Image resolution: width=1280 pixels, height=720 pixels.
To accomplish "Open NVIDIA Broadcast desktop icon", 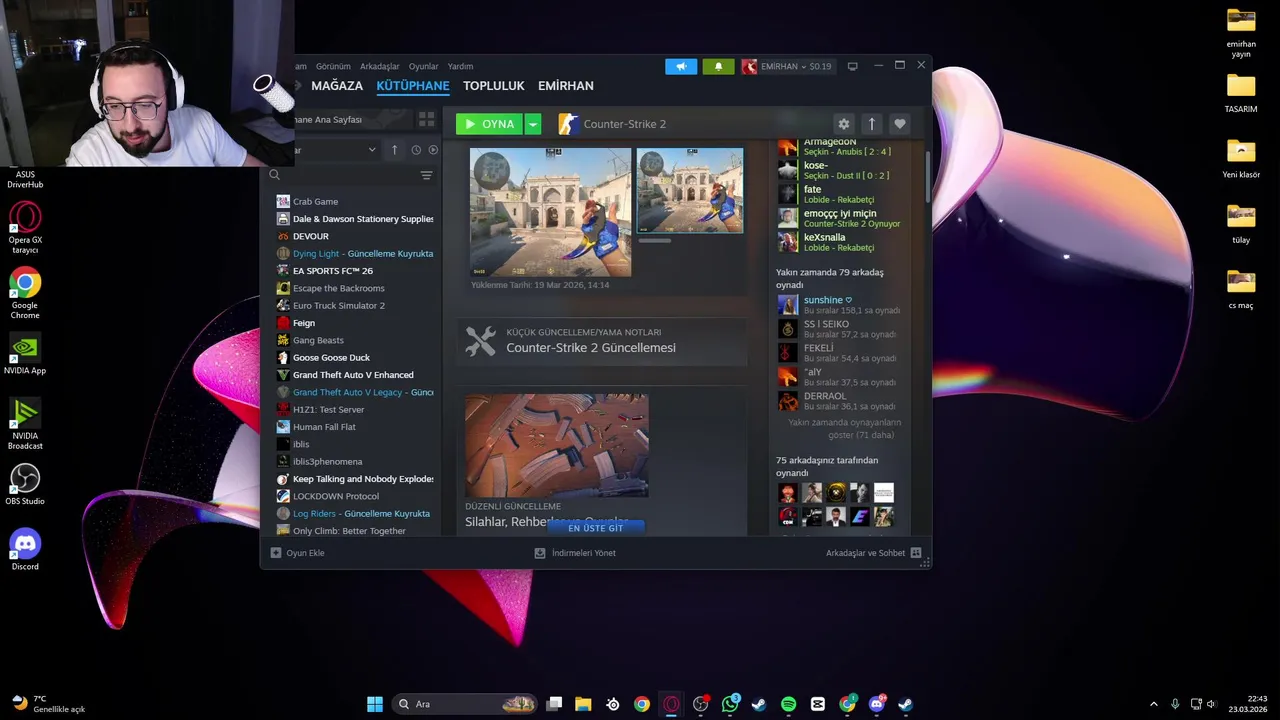I will pyautogui.click(x=25, y=424).
